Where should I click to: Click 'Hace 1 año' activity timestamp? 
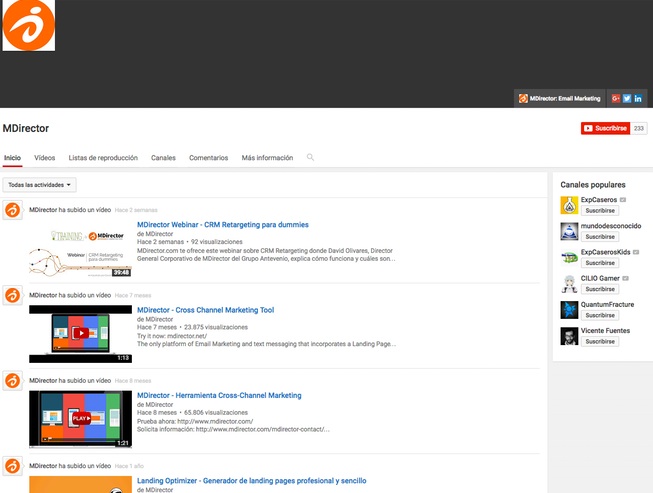[x=129, y=466]
